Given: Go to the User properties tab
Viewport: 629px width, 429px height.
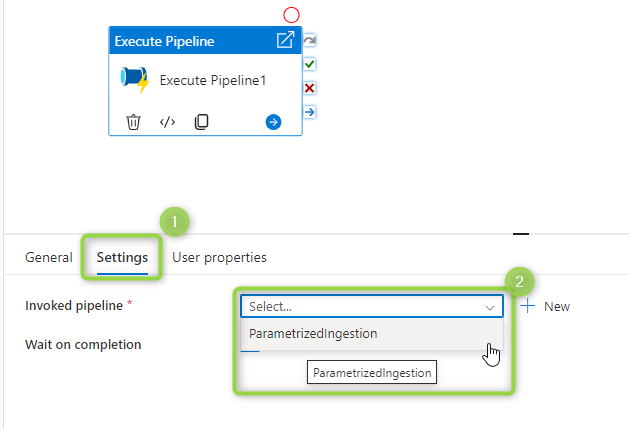Looking at the screenshot, I should [219, 257].
